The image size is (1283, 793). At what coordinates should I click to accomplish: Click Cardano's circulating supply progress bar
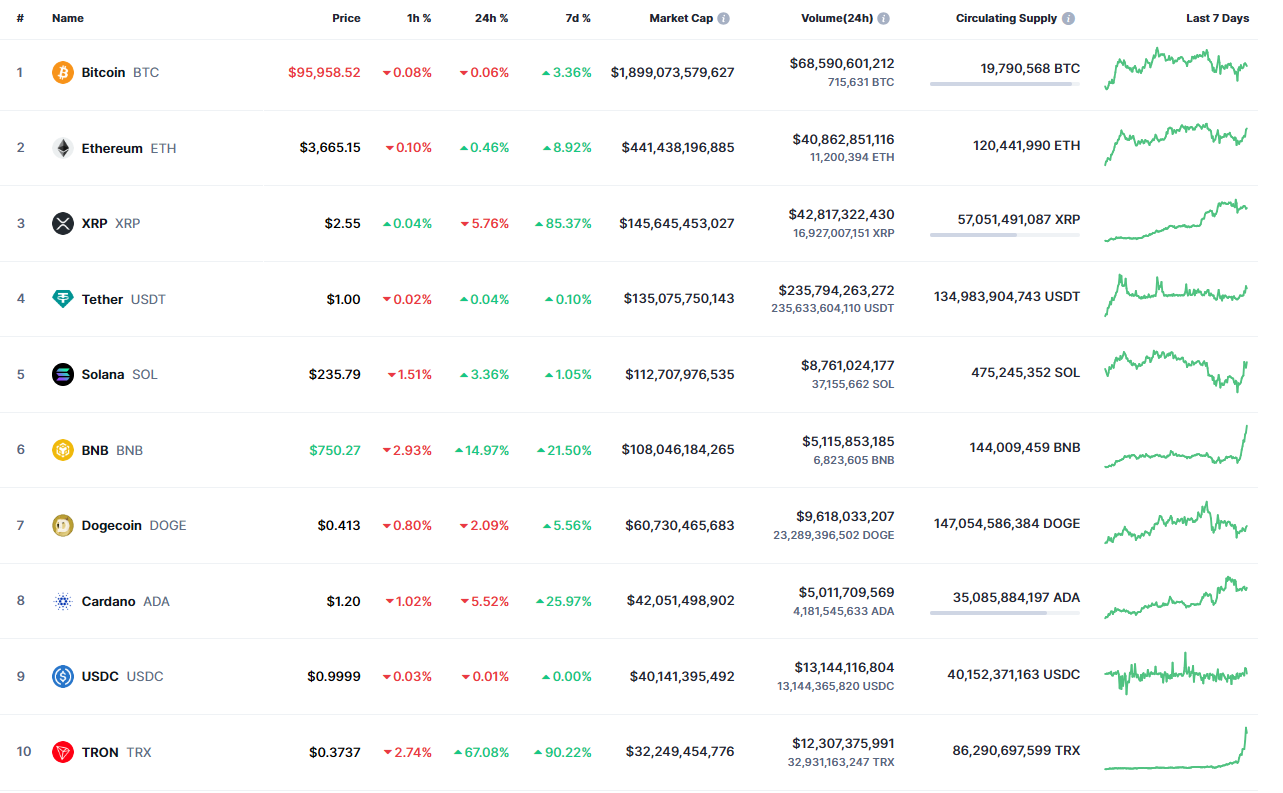tap(1005, 613)
